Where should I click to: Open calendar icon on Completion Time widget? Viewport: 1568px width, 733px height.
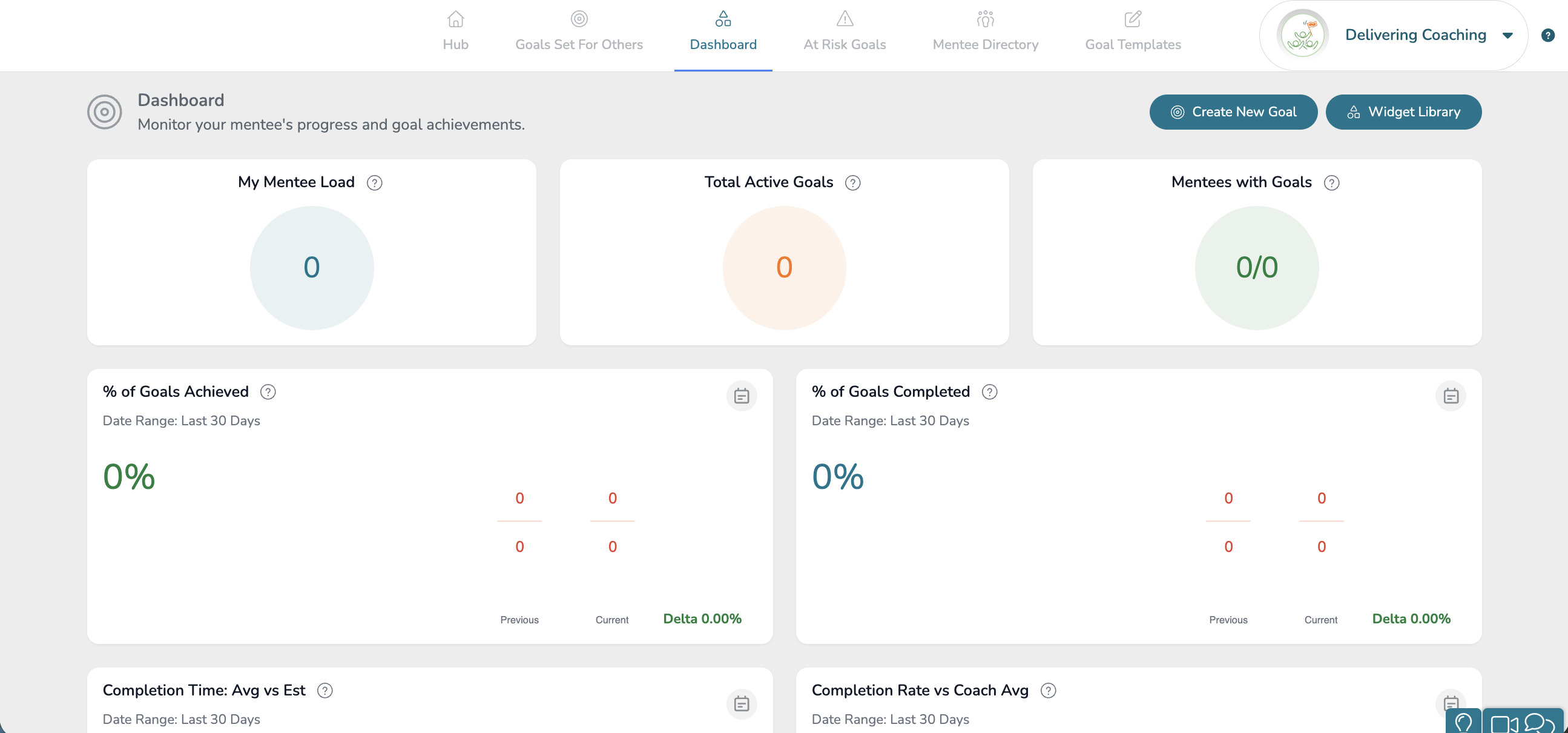(741, 704)
